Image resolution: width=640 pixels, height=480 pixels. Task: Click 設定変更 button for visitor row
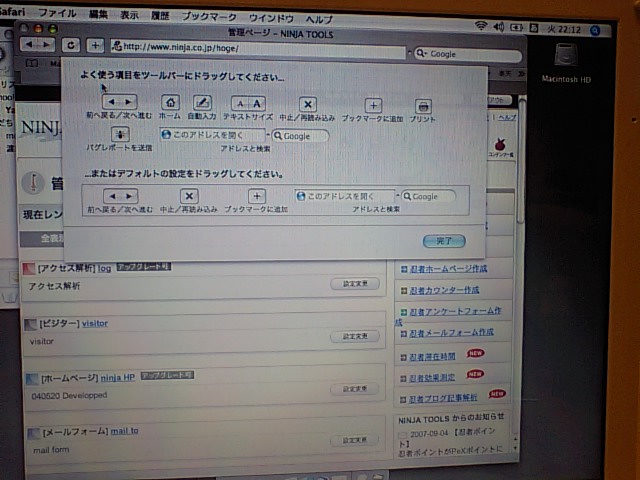pos(355,336)
